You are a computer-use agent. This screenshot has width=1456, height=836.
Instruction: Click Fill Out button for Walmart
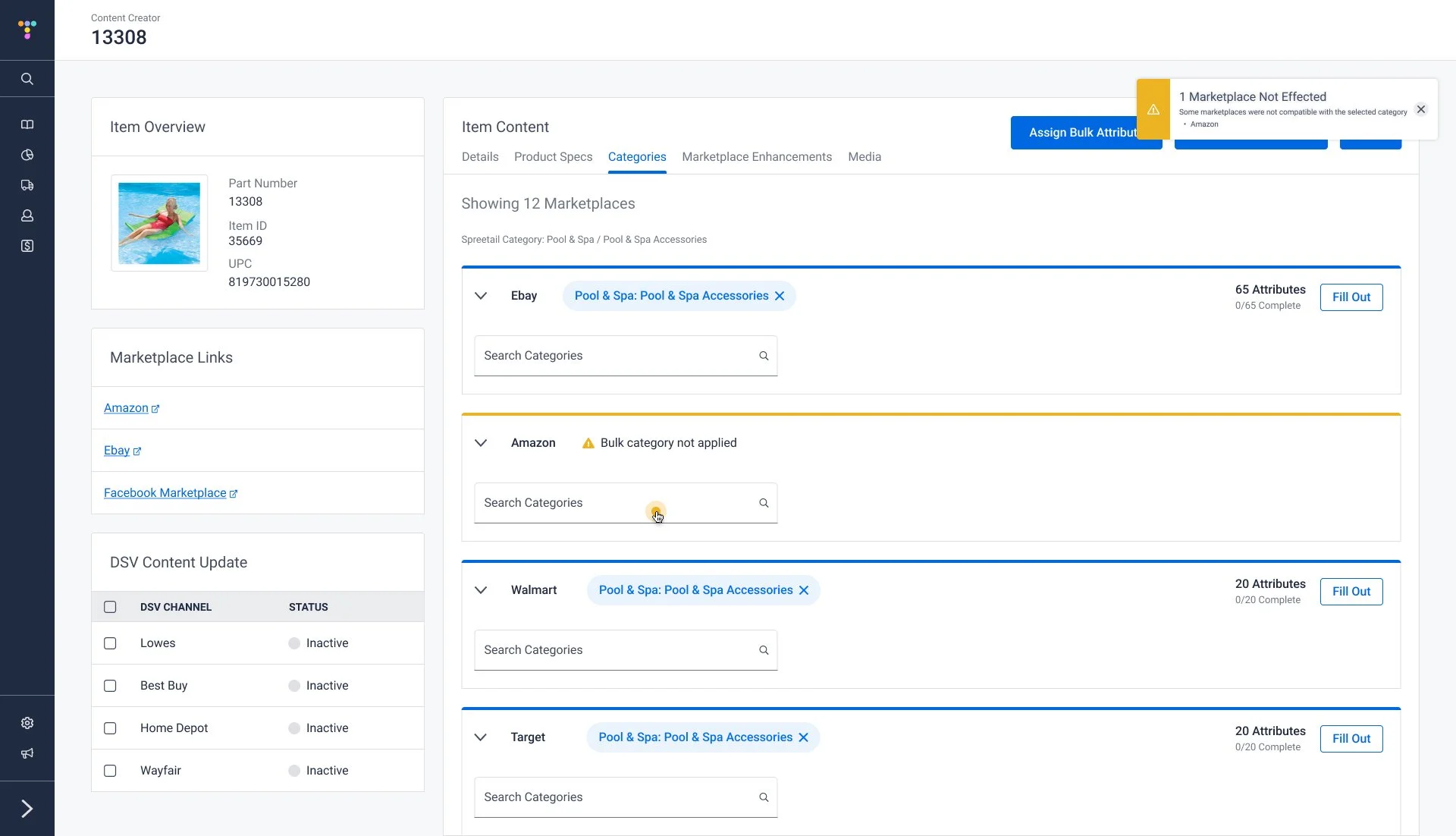coord(1351,592)
